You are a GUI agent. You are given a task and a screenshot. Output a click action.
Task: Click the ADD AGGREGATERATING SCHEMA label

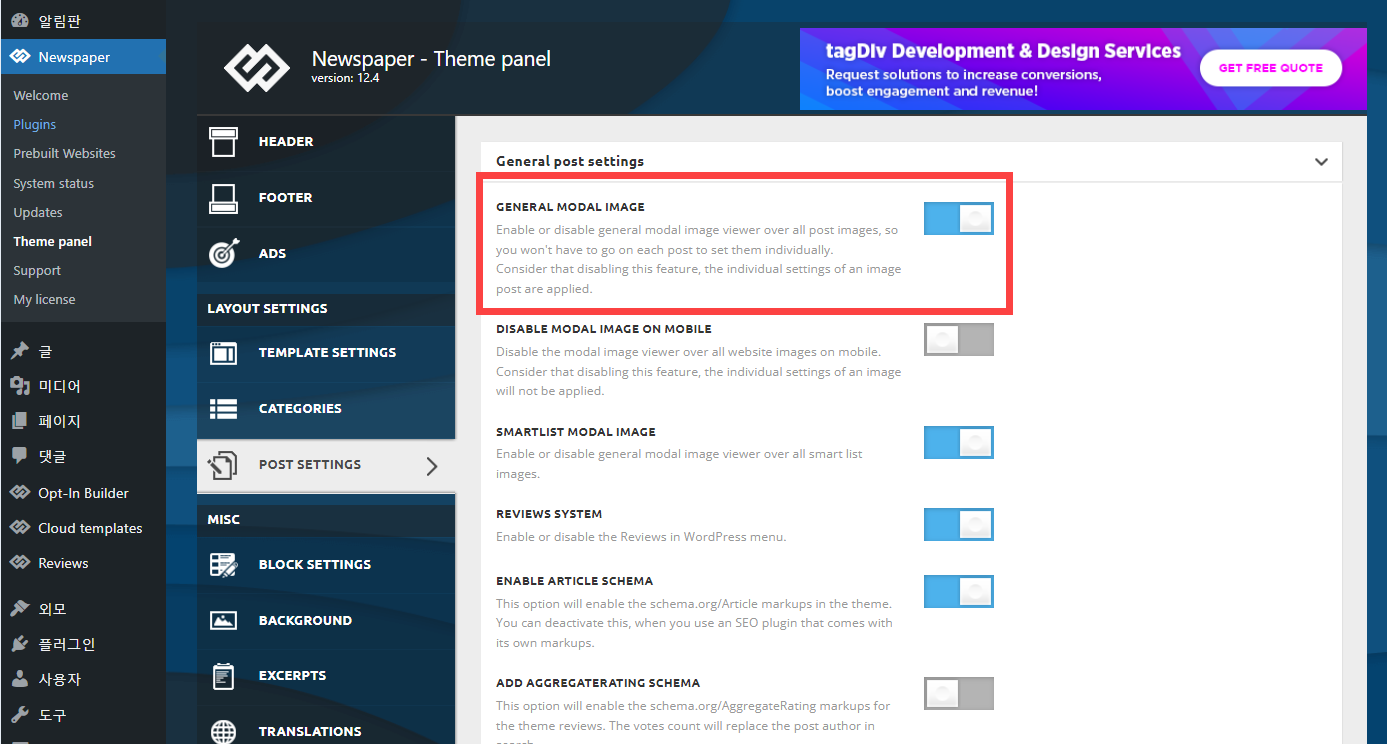coord(598,683)
